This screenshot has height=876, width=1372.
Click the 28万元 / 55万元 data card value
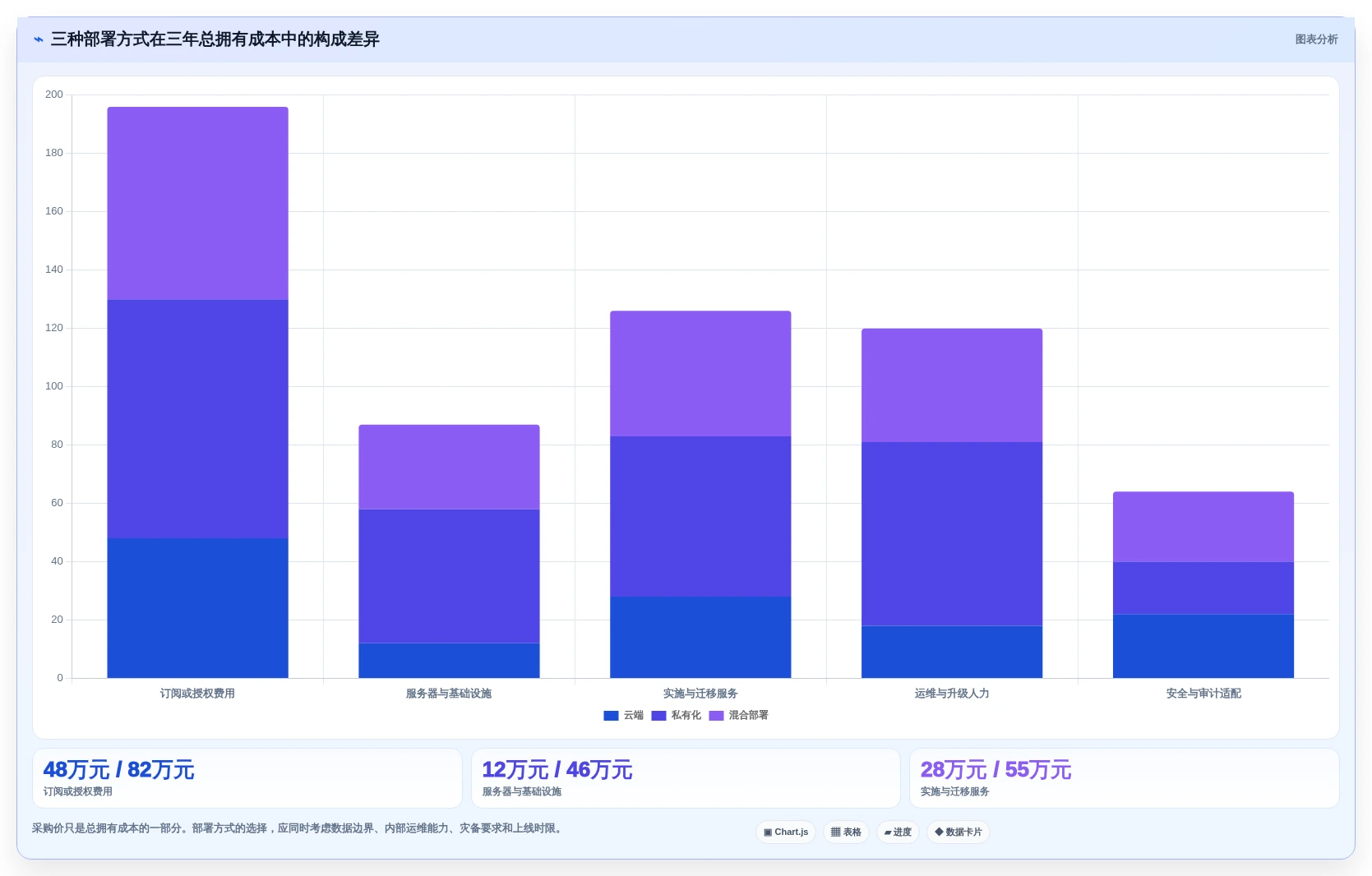pos(996,770)
